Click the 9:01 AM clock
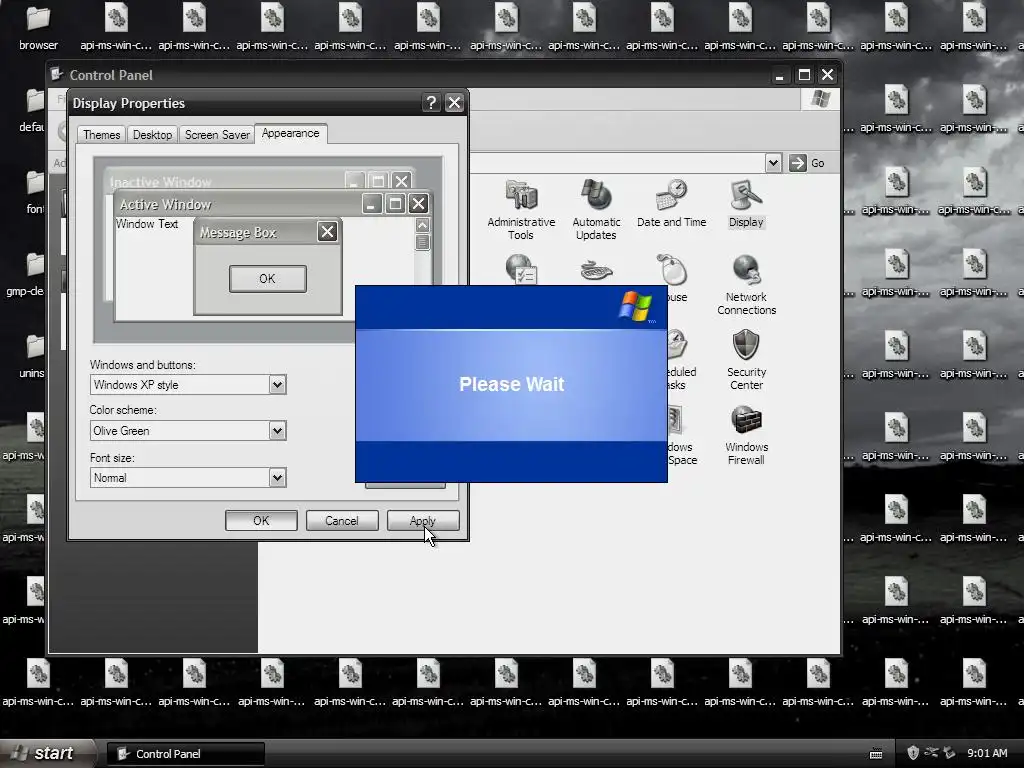The image size is (1024, 768). coord(987,753)
